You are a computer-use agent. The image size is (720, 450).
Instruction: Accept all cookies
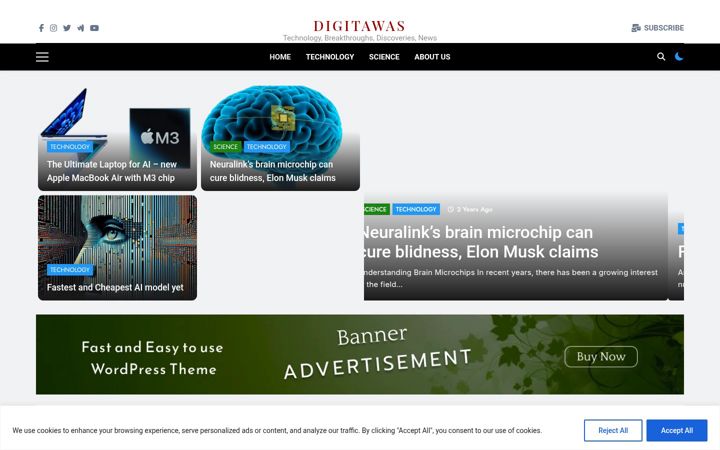(677, 430)
